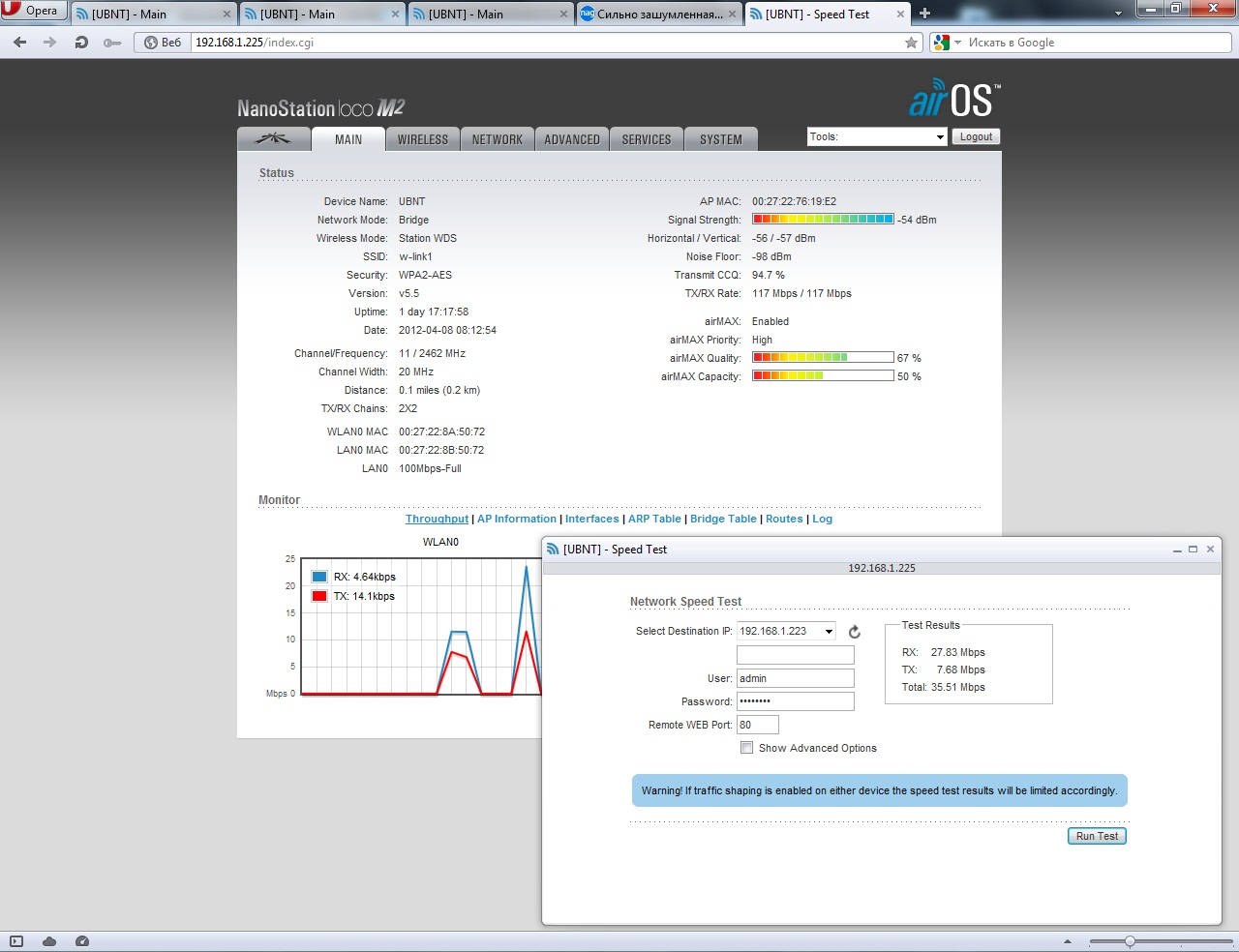Go back with the browser back arrow
The image size is (1239, 952).
tap(19, 43)
